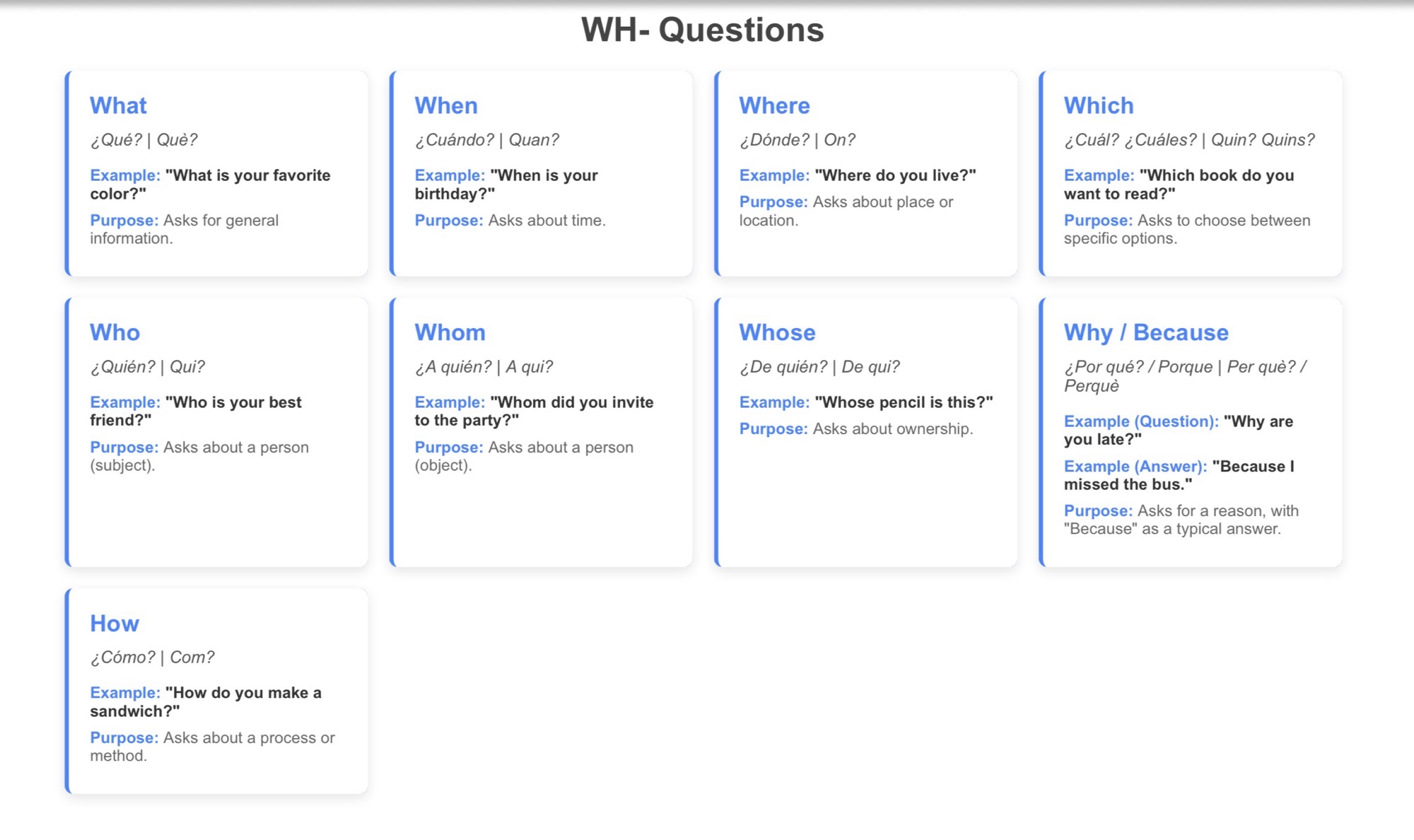Click the "Whose pencil is this?" example sentence
This screenshot has width=1414, height=840.
point(904,402)
